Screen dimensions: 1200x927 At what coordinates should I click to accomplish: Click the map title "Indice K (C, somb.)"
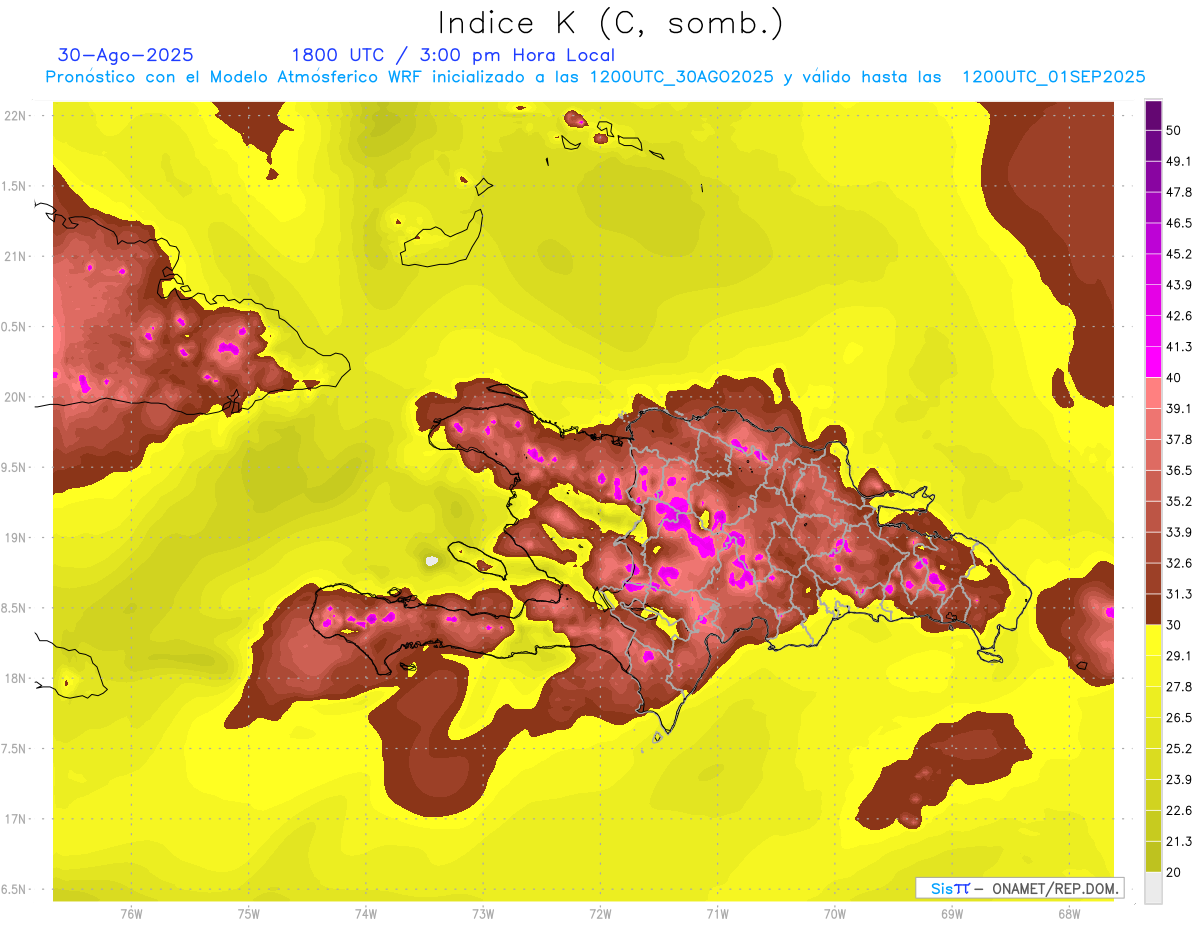click(x=610, y=23)
